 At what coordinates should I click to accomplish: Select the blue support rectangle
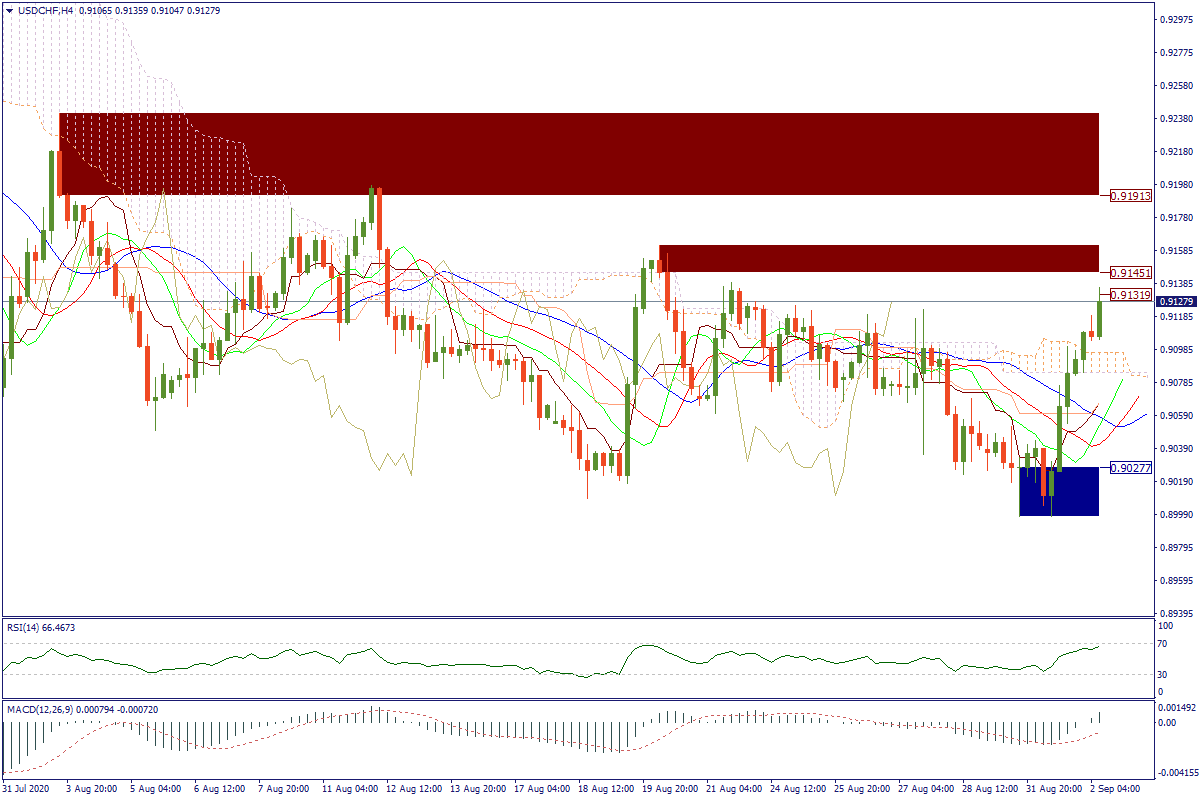pyautogui.click(x=1059, y=491)
